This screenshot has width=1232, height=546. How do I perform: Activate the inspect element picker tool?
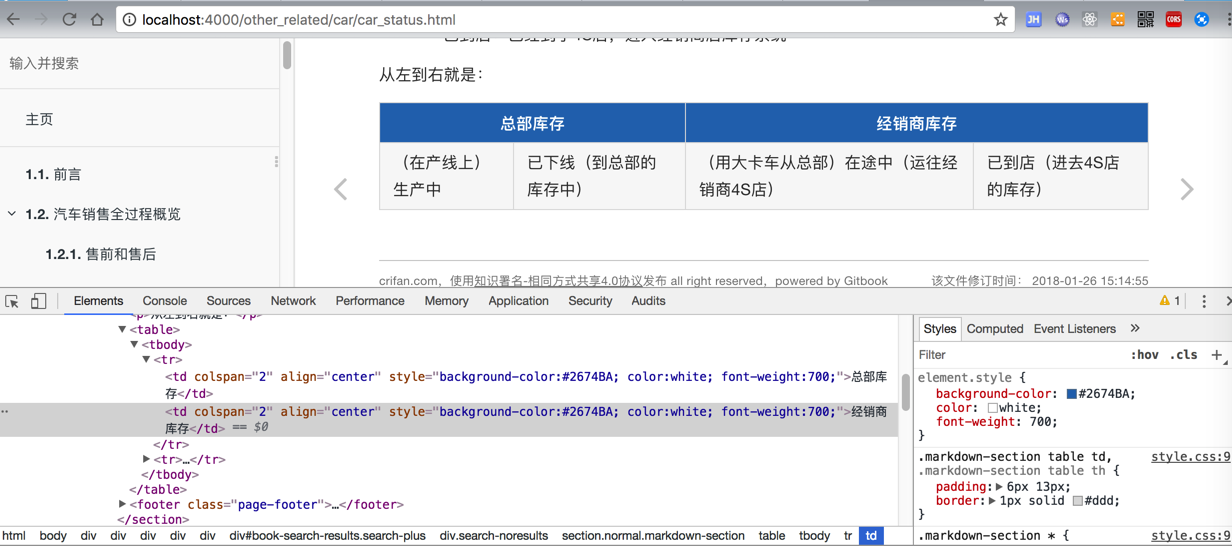coord(12,301)
